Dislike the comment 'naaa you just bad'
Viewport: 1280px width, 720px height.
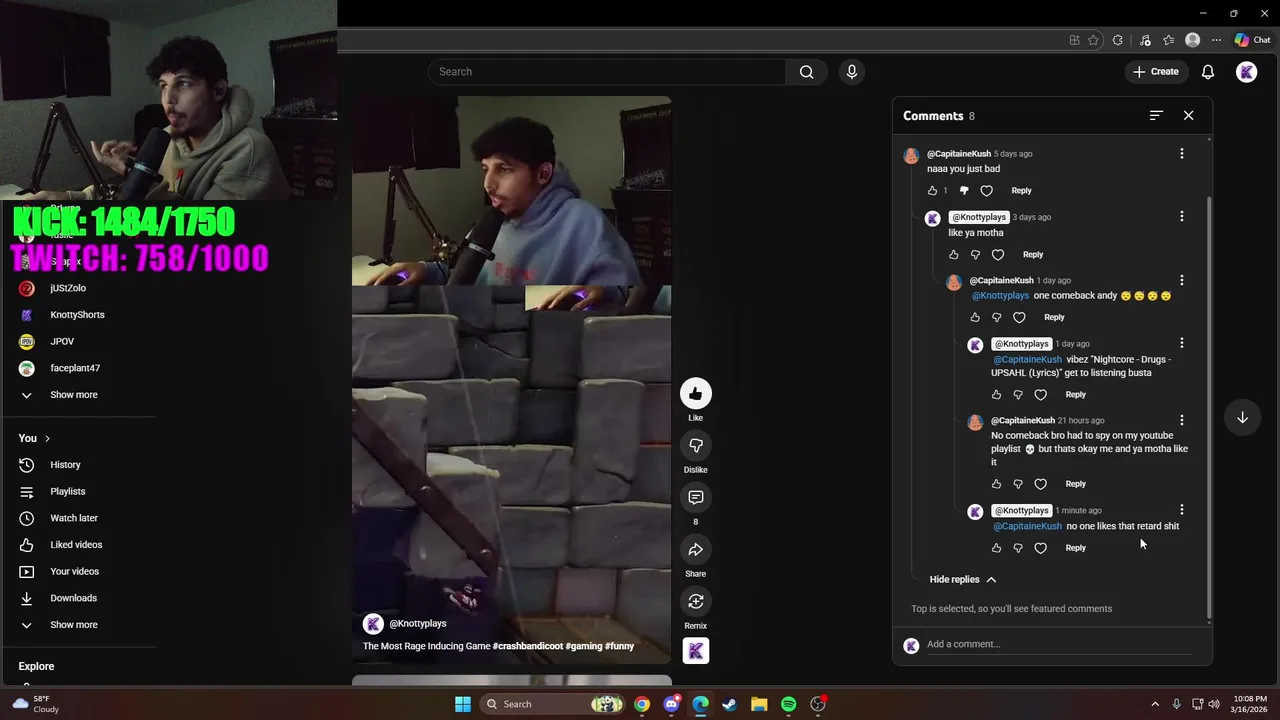(964, 191)
